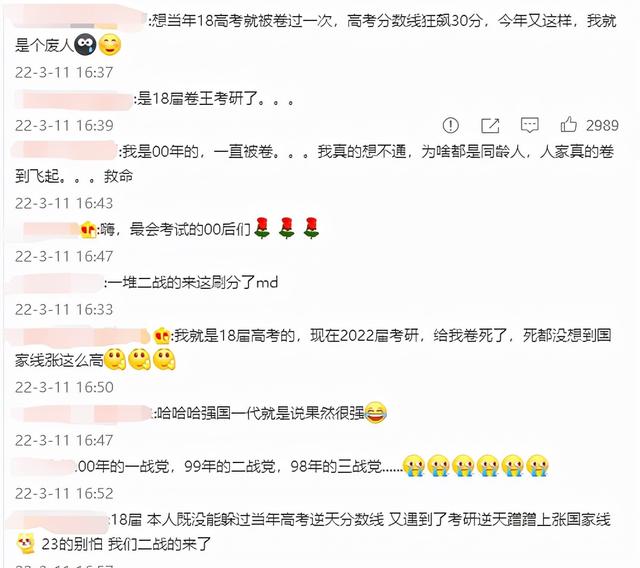Click the first rose emoji

click(x=262, y=228)
